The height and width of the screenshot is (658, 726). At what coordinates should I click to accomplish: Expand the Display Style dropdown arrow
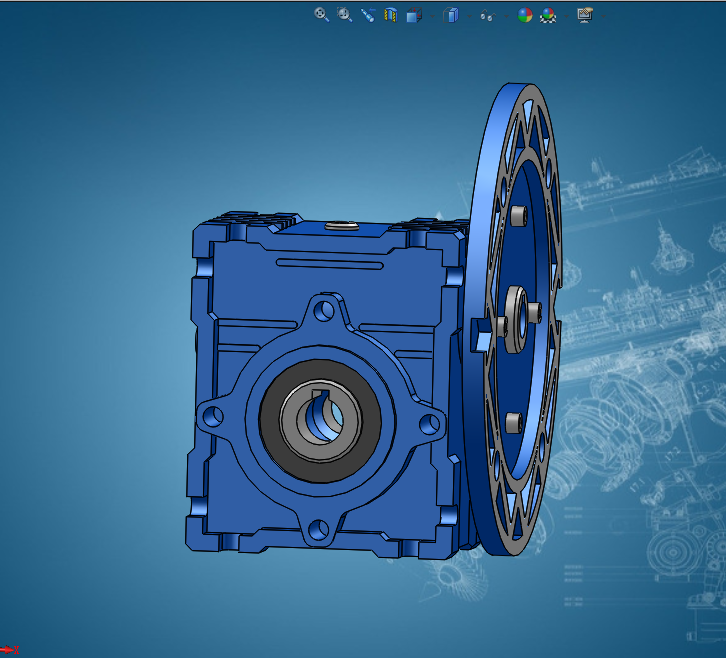(x=469, y=16)
